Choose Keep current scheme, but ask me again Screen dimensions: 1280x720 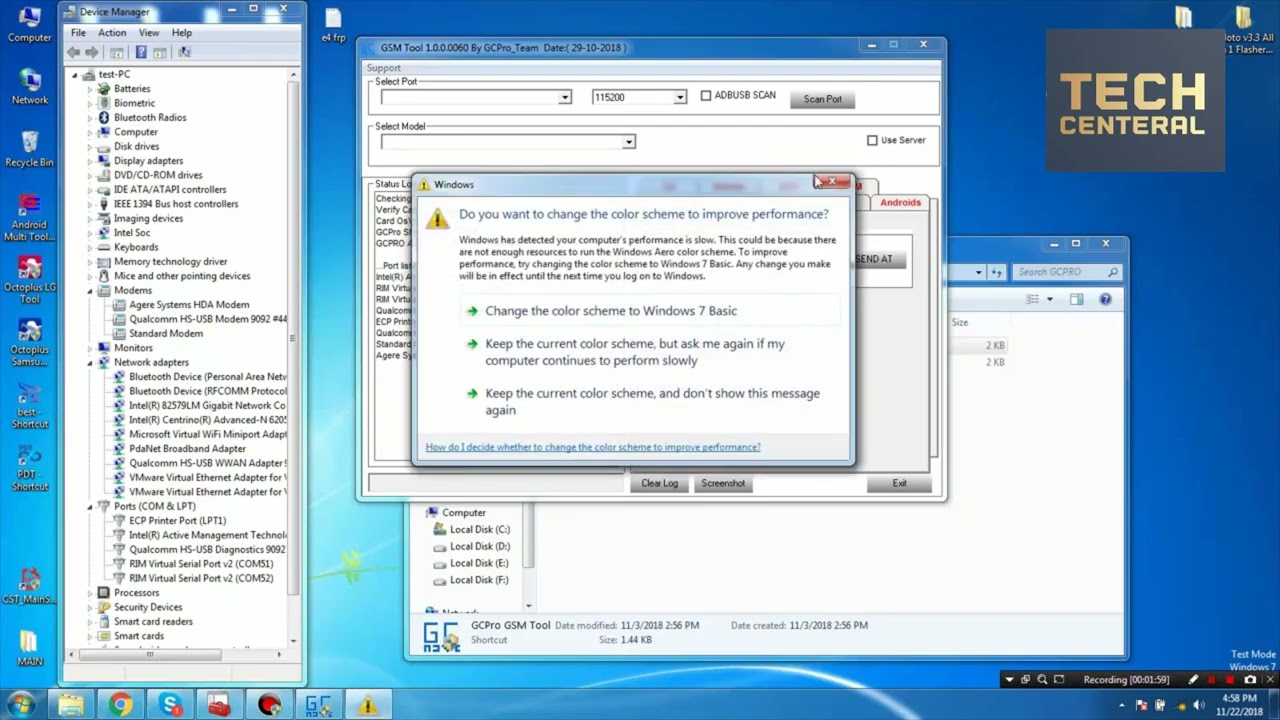click(651, 352)
